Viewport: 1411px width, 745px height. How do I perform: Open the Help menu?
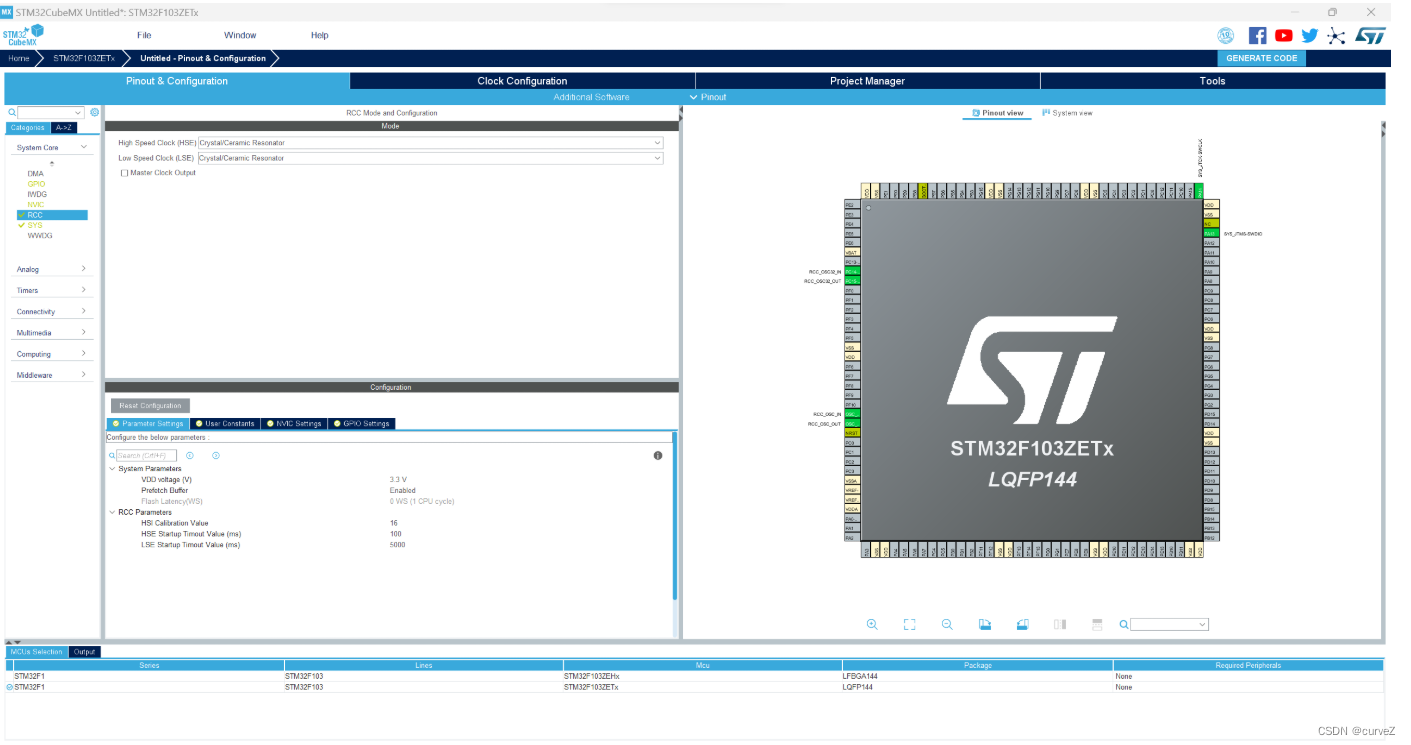click(319, 35)
